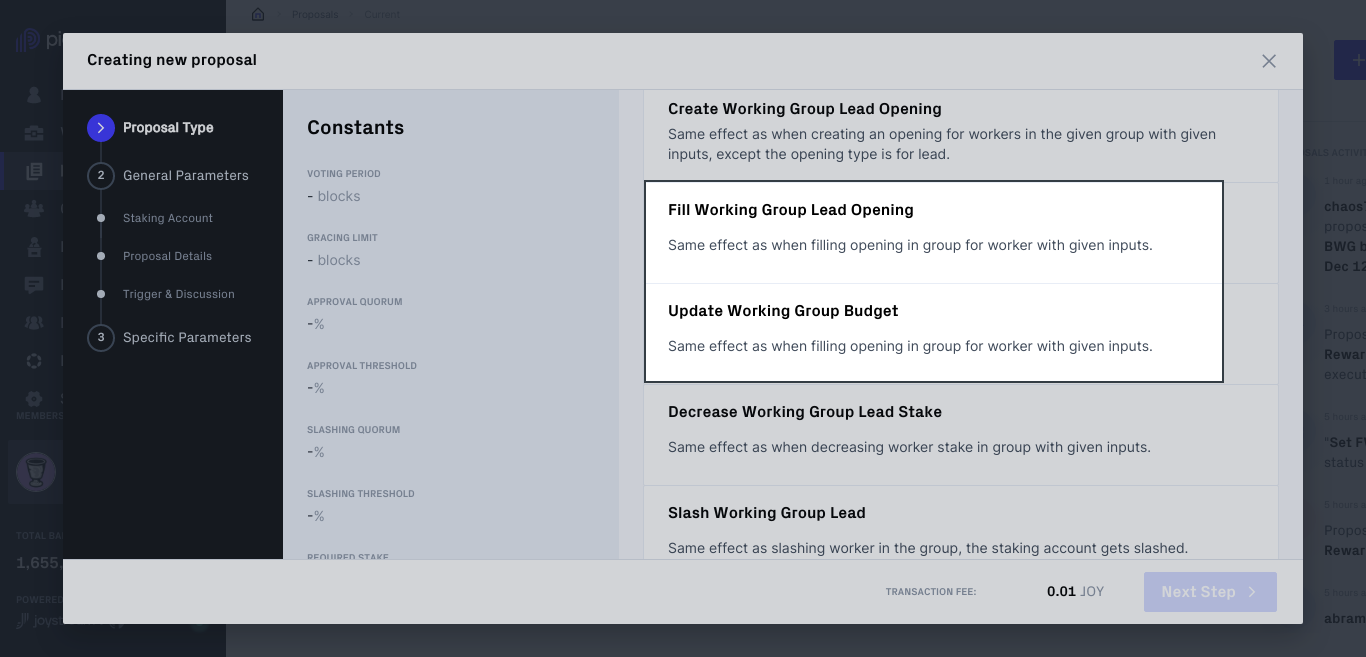
Task: Open the Working Groups briefcase icon
Action: tap(33, 132)
